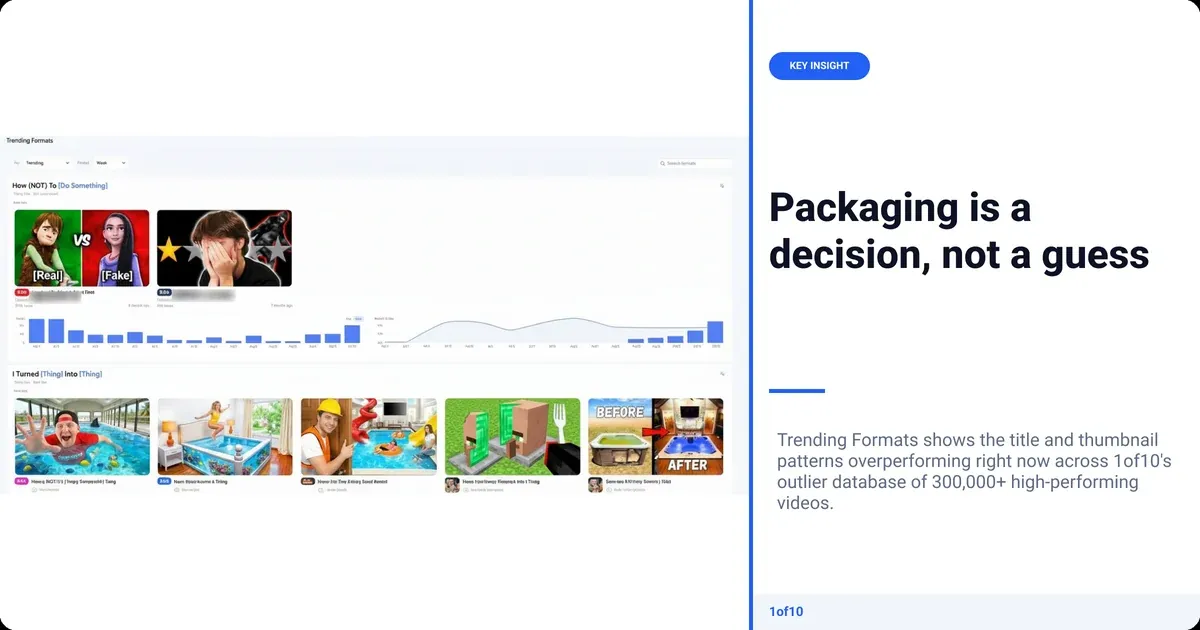Click the Search formats input field

695,163
